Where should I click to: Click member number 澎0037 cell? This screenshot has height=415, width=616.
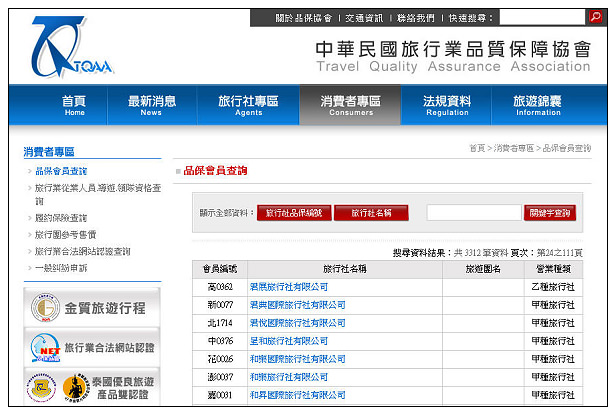[x=220, y=377]
